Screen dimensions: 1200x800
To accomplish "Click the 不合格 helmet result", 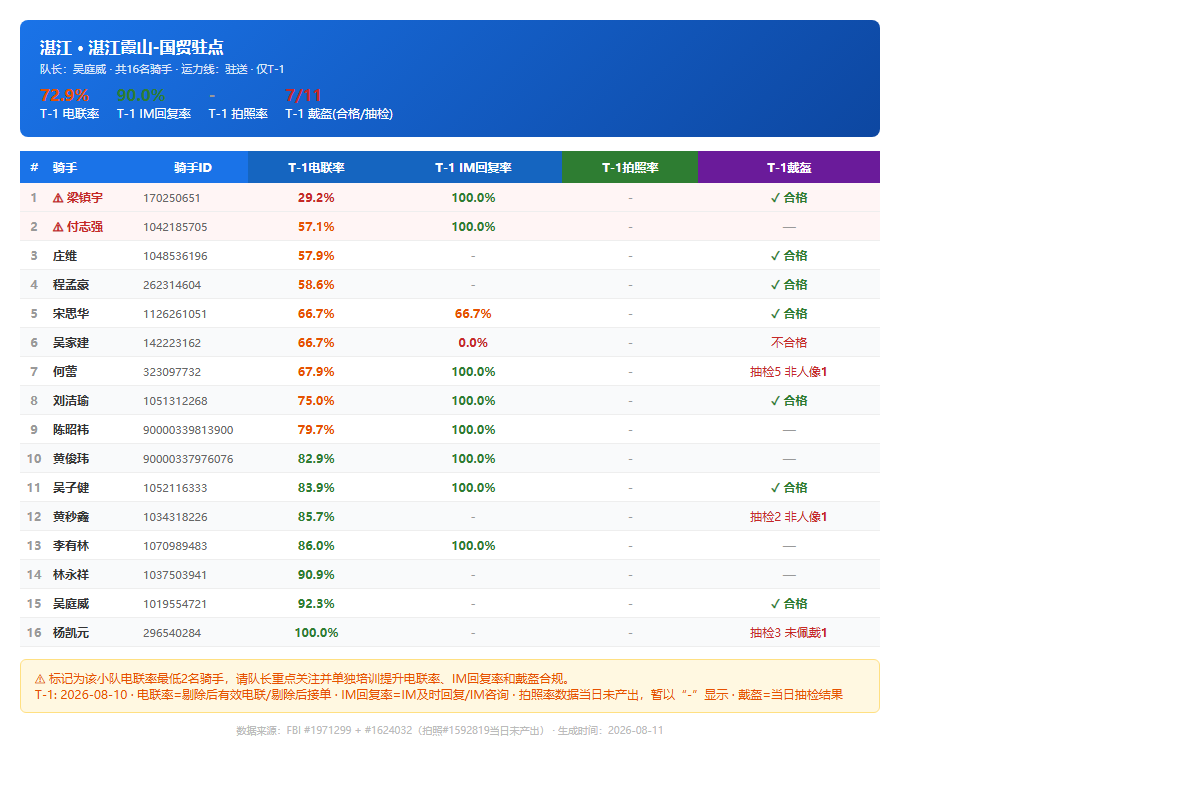I will click(x=789, y=343).
